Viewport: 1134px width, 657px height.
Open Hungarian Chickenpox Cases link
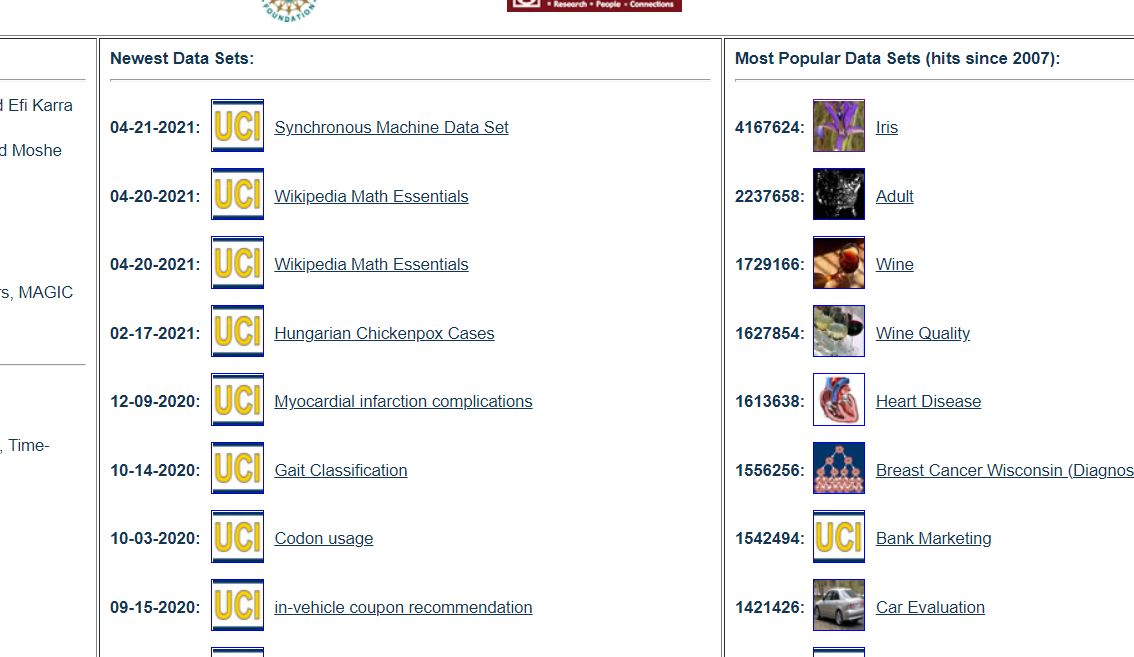384,334
